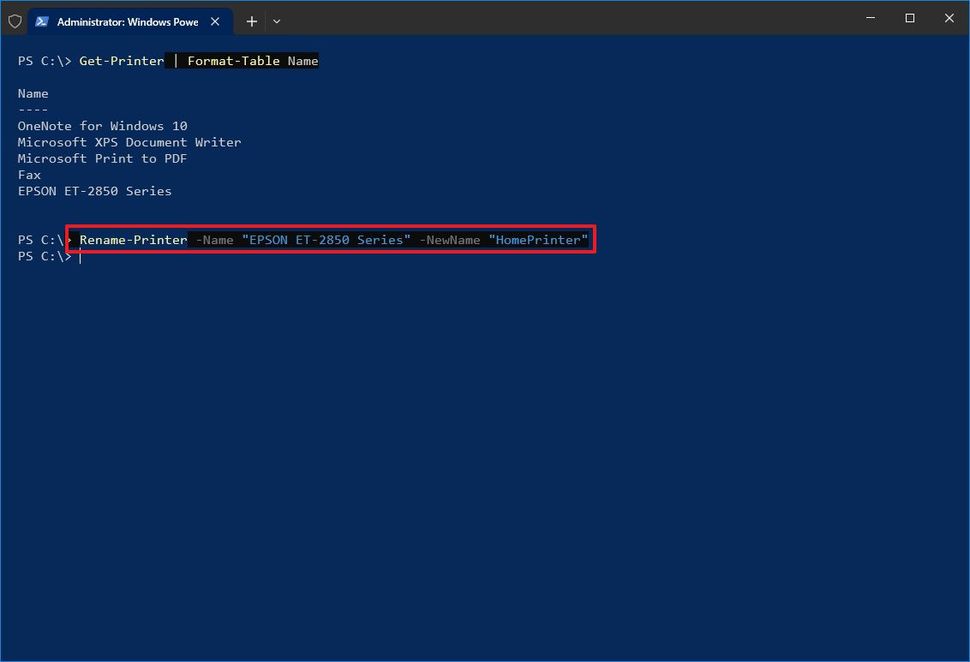Select the Administrator: Windows PowerShell tab
The height and width of the screenshot is (662, 970).
click(125, 21)
